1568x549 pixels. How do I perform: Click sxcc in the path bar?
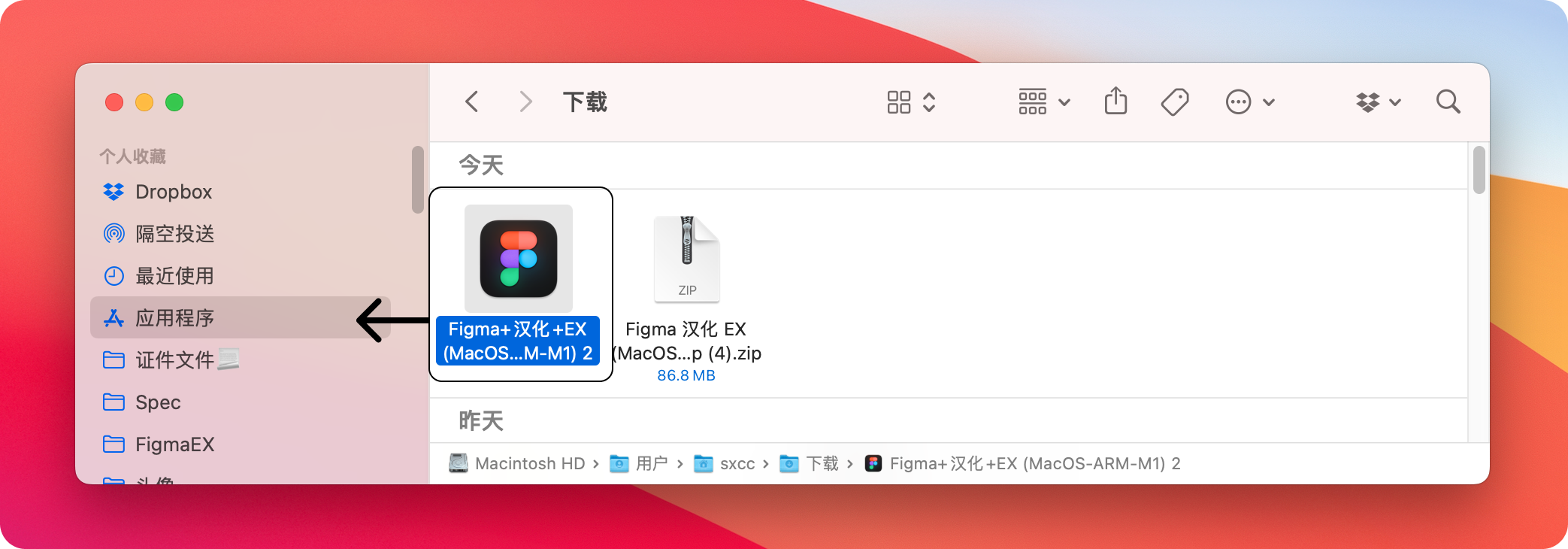[x=737, y=463]
